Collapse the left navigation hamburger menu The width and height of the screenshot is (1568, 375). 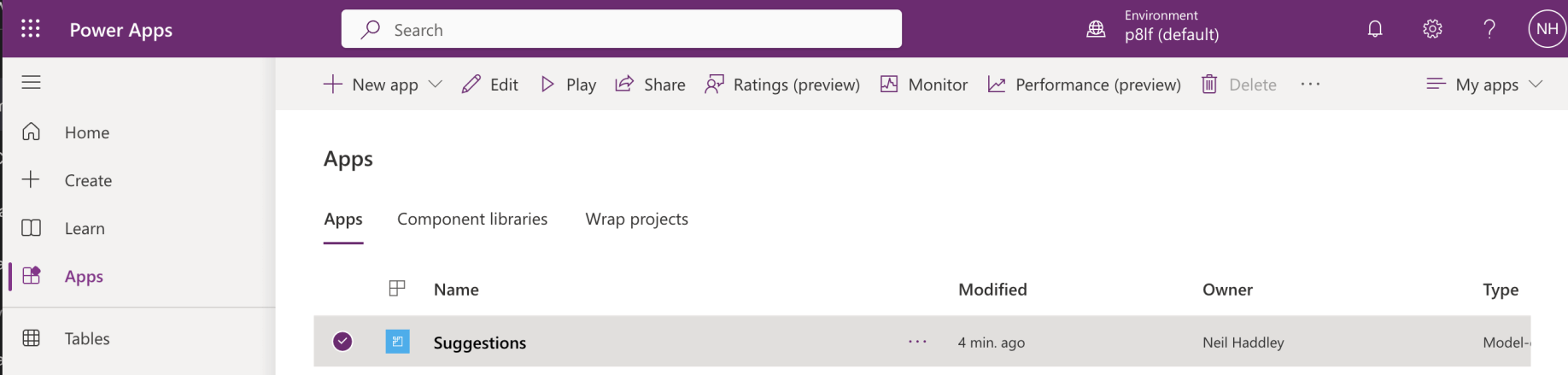pos(32,82)
